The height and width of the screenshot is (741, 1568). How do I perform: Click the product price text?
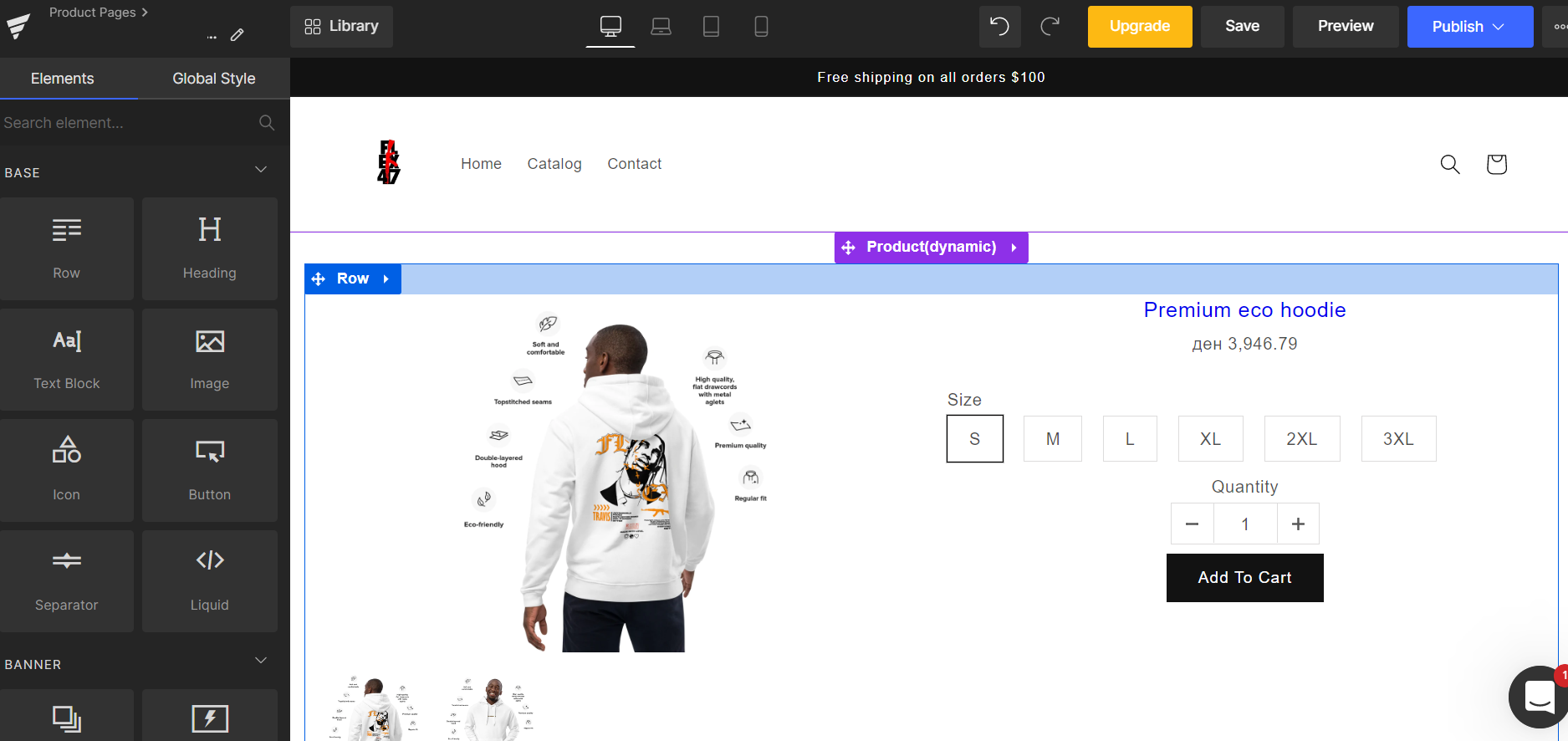coord(1245,344)
